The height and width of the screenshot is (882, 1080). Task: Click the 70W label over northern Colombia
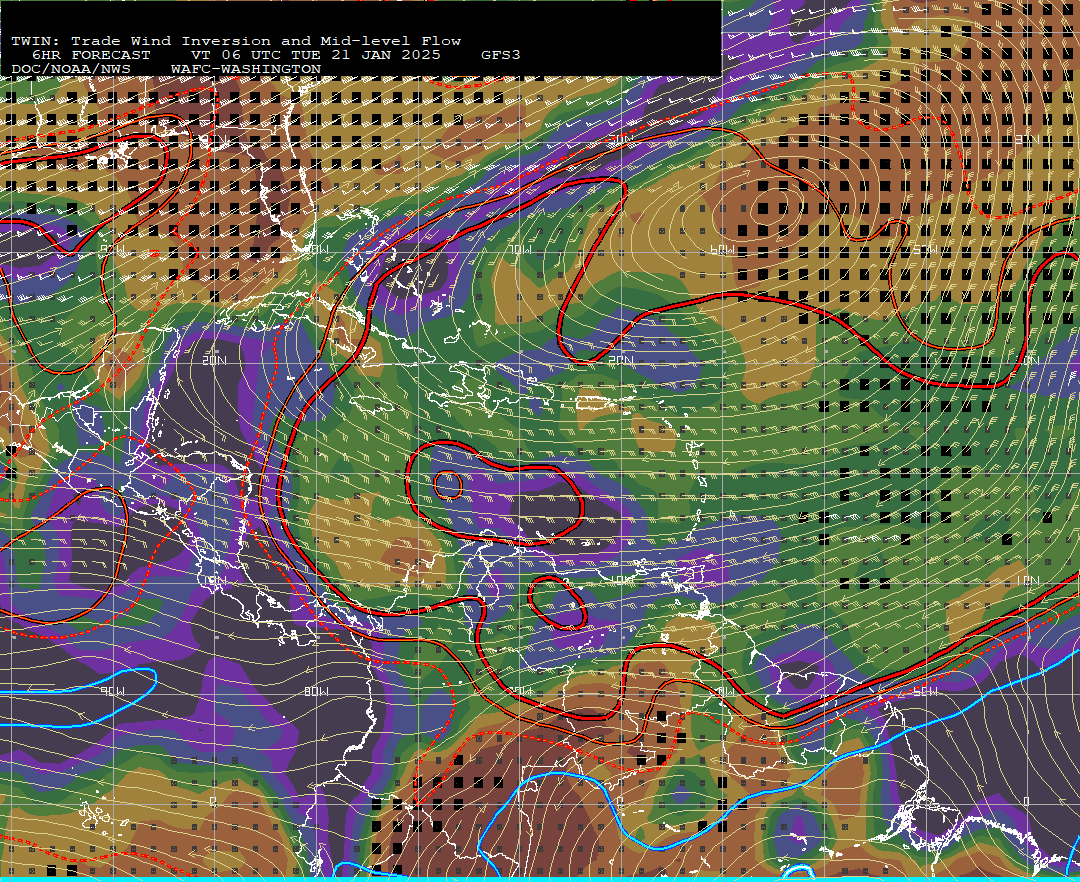click(x=522, y=691)
